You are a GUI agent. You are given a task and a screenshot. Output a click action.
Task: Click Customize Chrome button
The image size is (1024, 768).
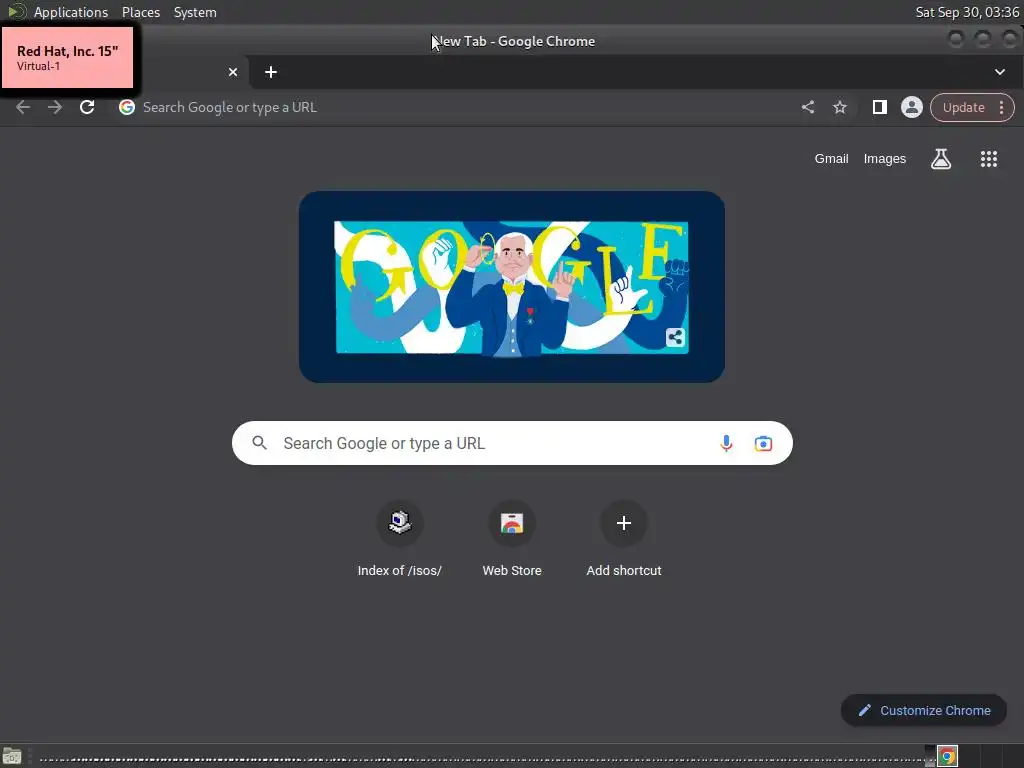click(923, 711)
